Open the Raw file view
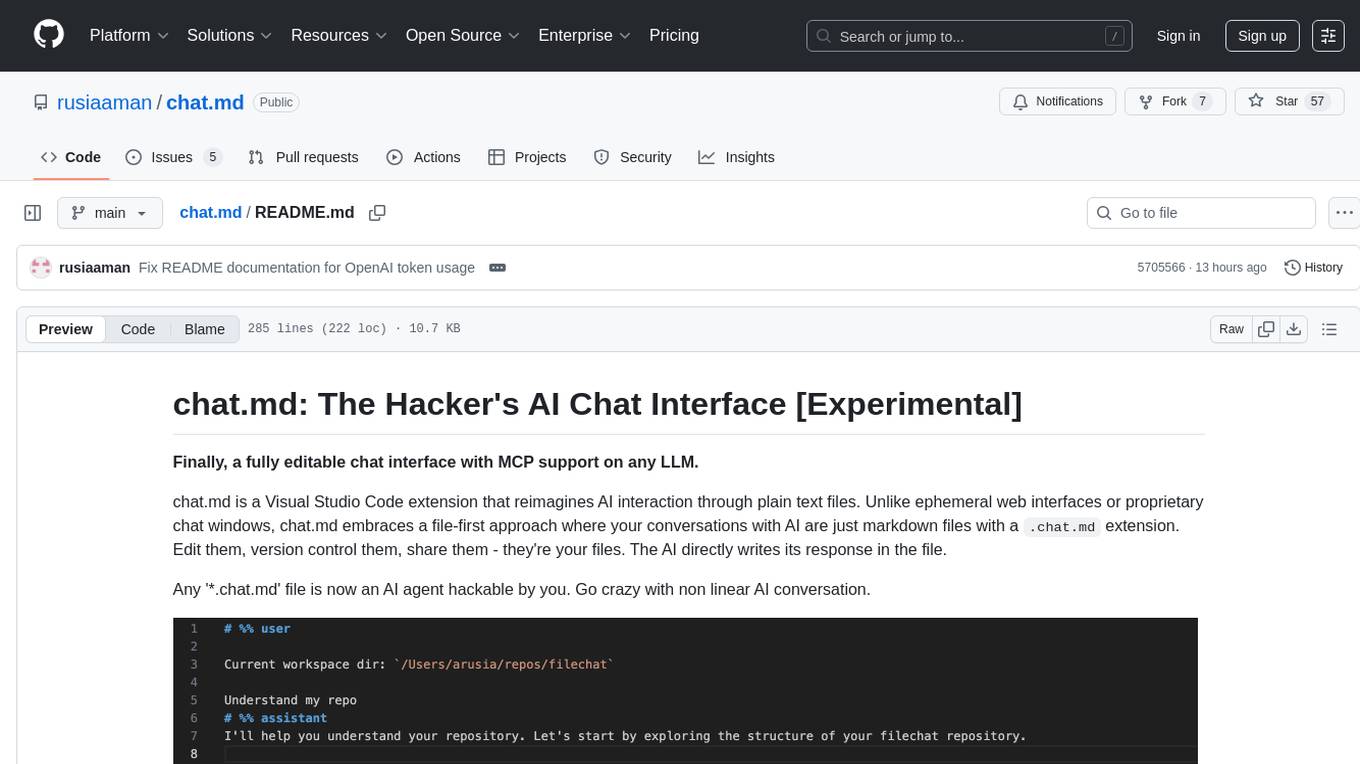The width and height of the screenshot is (1360, 764). click(x=1232, y=329)
